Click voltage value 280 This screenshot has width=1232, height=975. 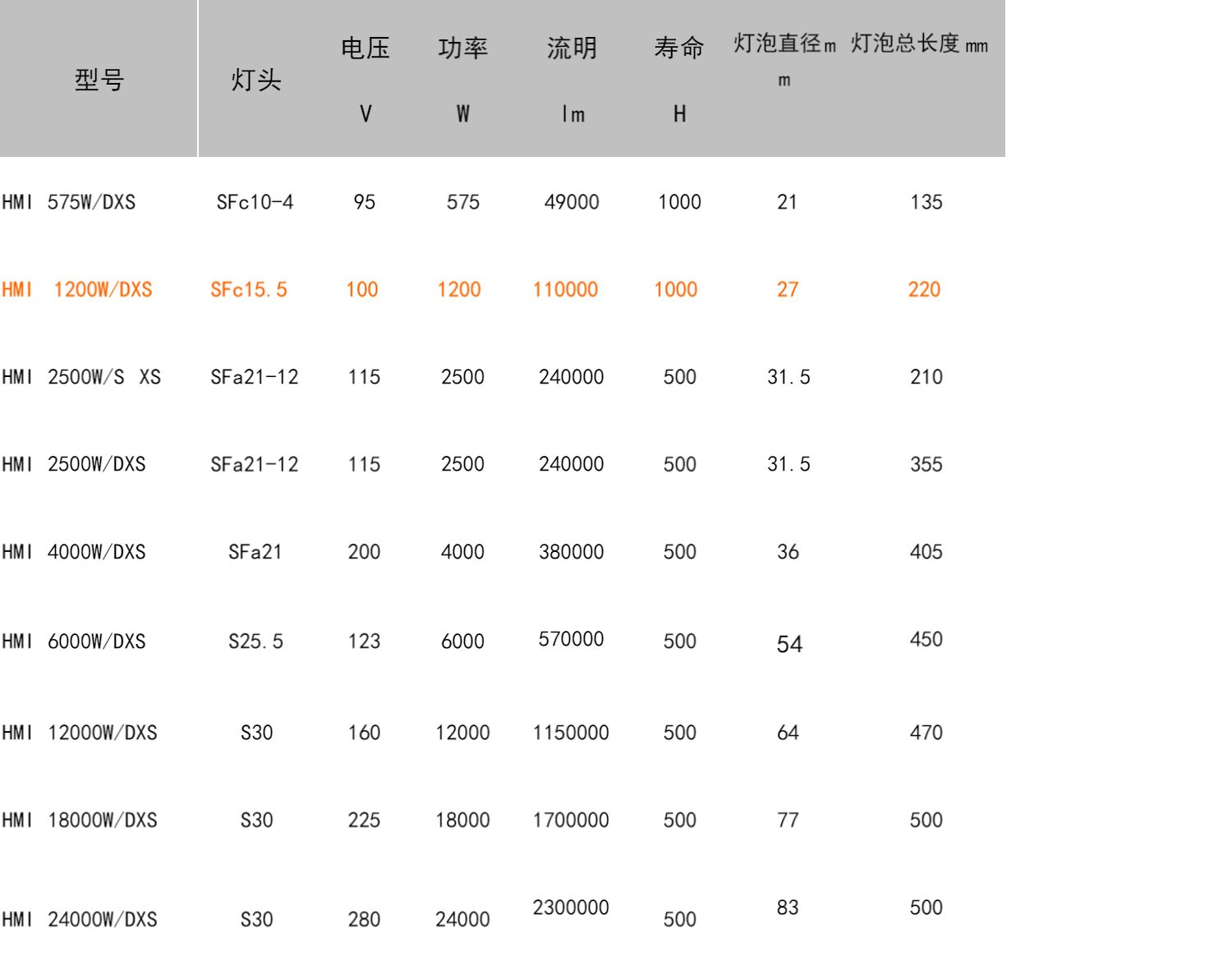(364, 919)
